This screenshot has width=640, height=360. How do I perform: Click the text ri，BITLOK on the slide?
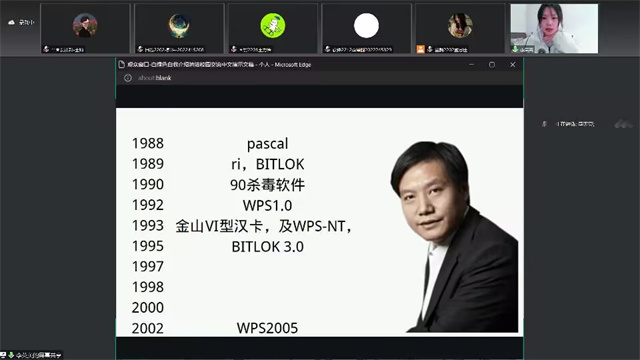pyautogui.click(x=267, y=164)
